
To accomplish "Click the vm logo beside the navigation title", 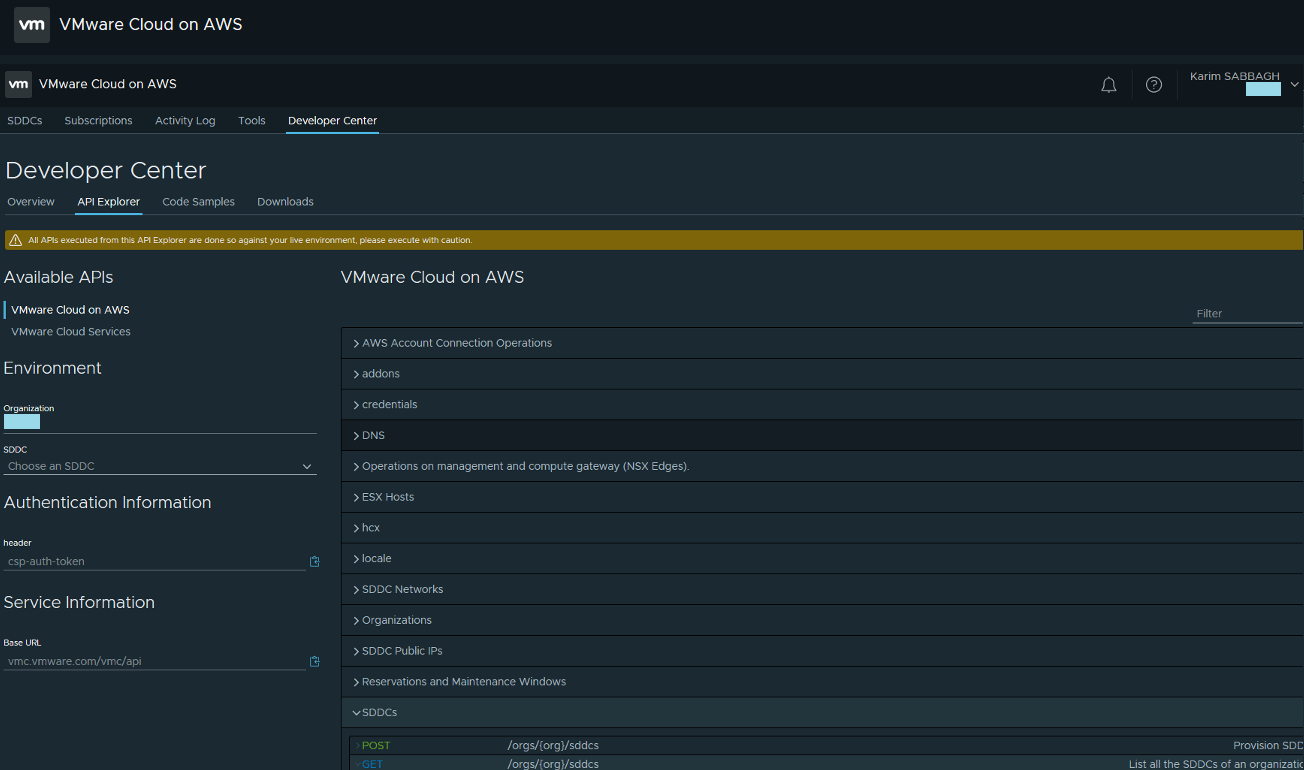I will point(18,85).
